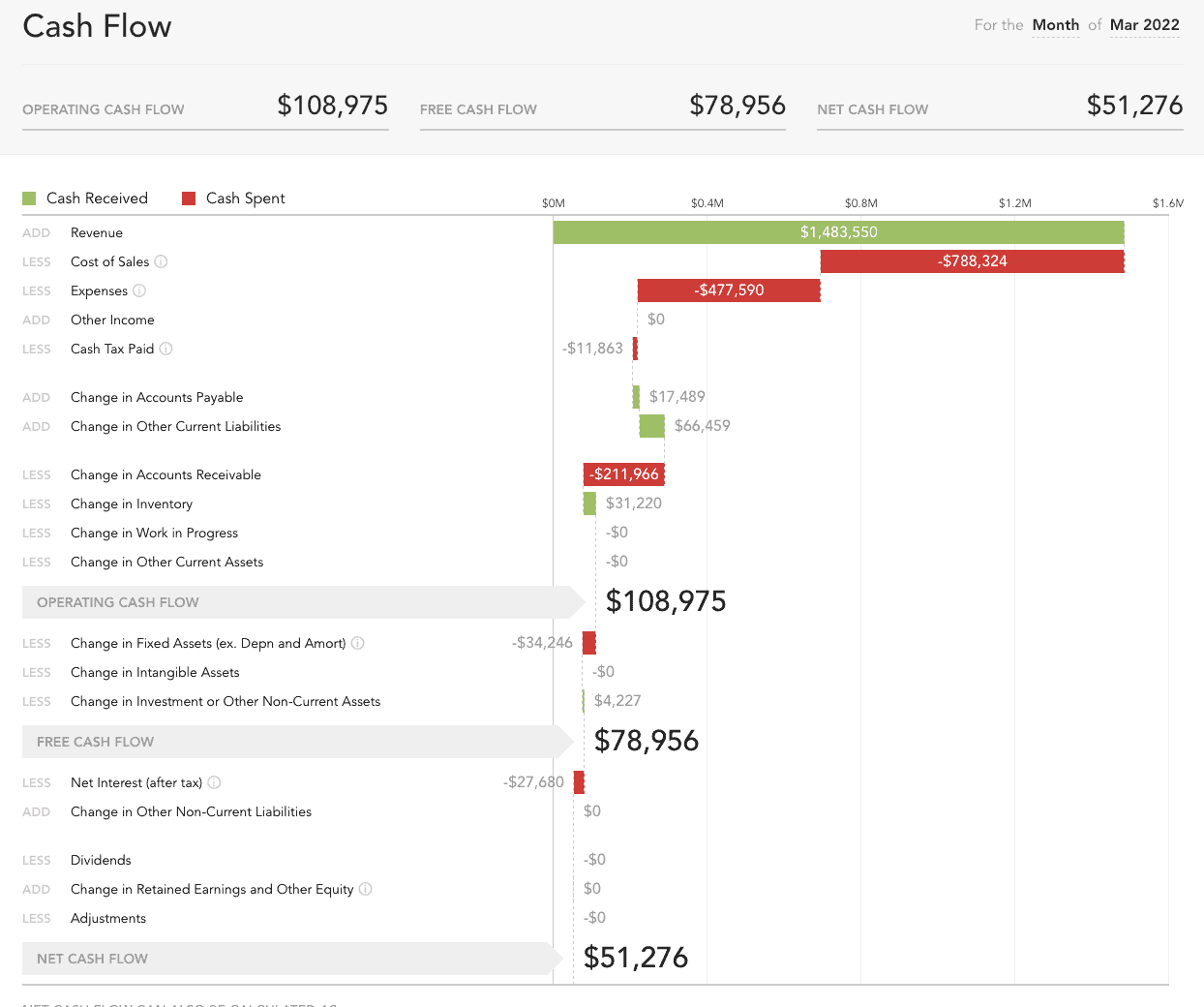
Task: Click the OPERATING CASH FLOW section banner
Action: 303,602
